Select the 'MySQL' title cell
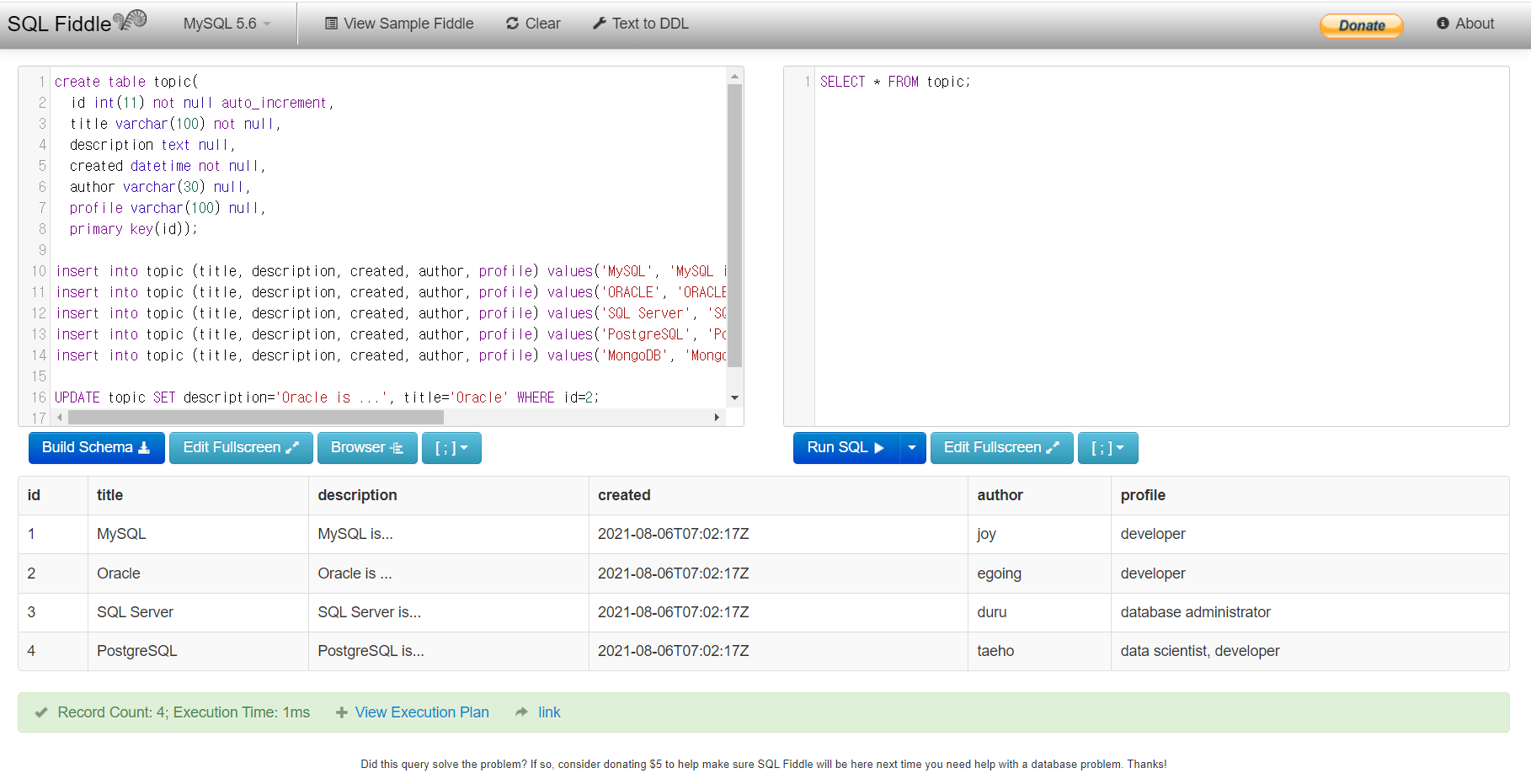The height and width of the screenshot is (784, 1531). 198,534
